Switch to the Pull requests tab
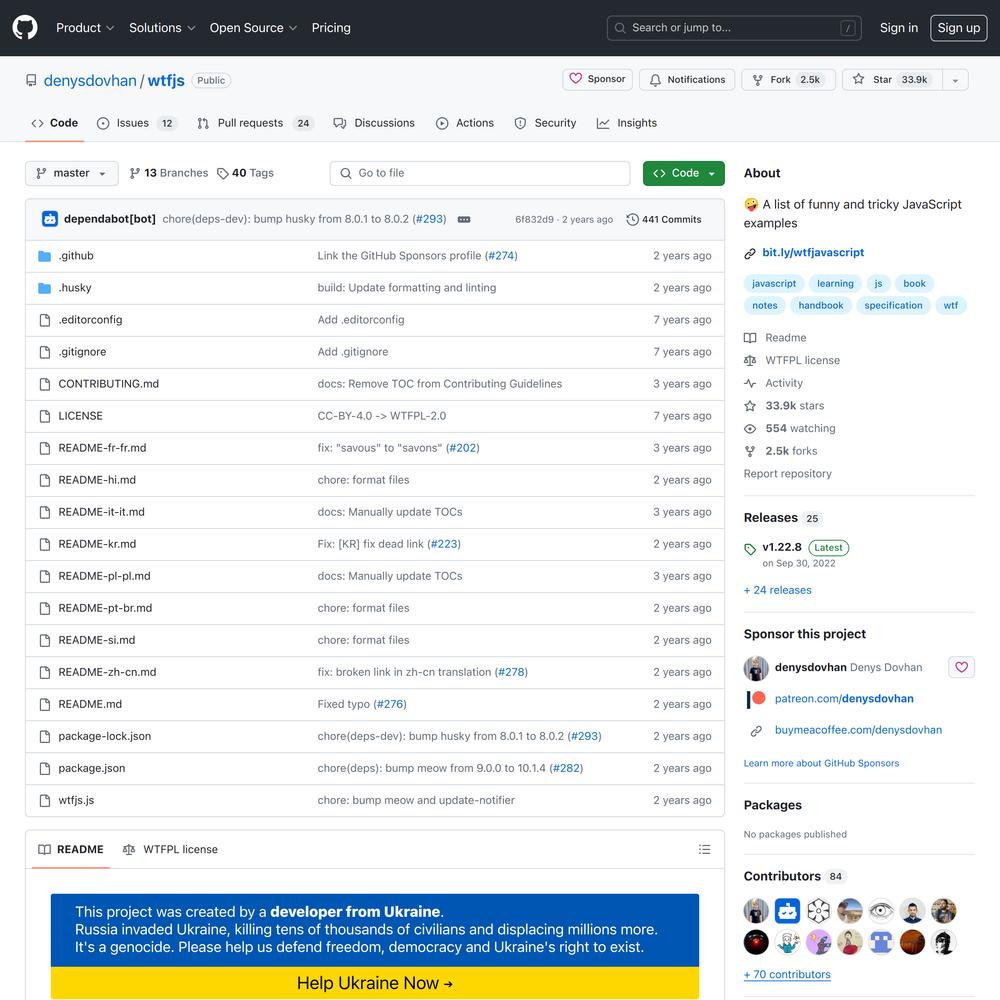 (254, 123)
